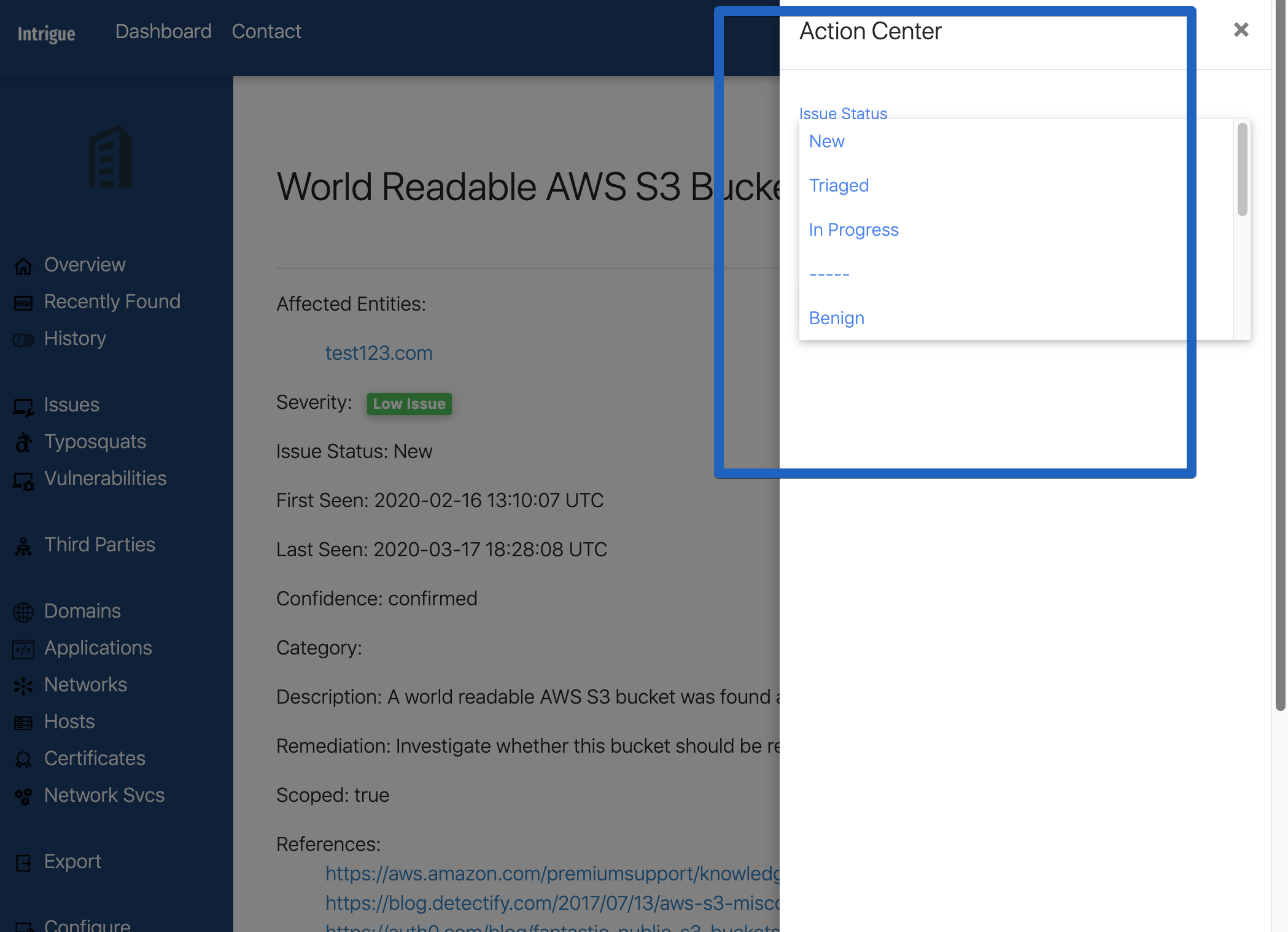Screen dimensions: 1288x932
Task: Go to Overview in the sidebar
Action: point(85,265)
